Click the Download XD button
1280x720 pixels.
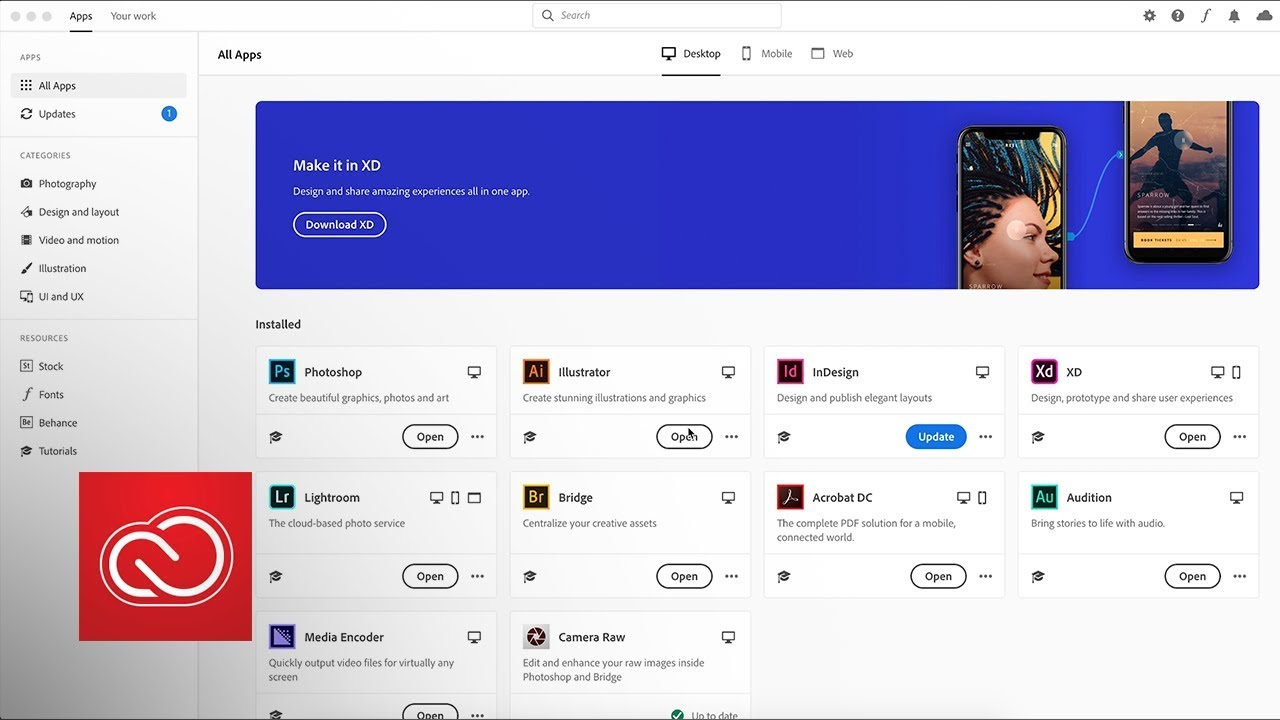(x=339, y=225)
